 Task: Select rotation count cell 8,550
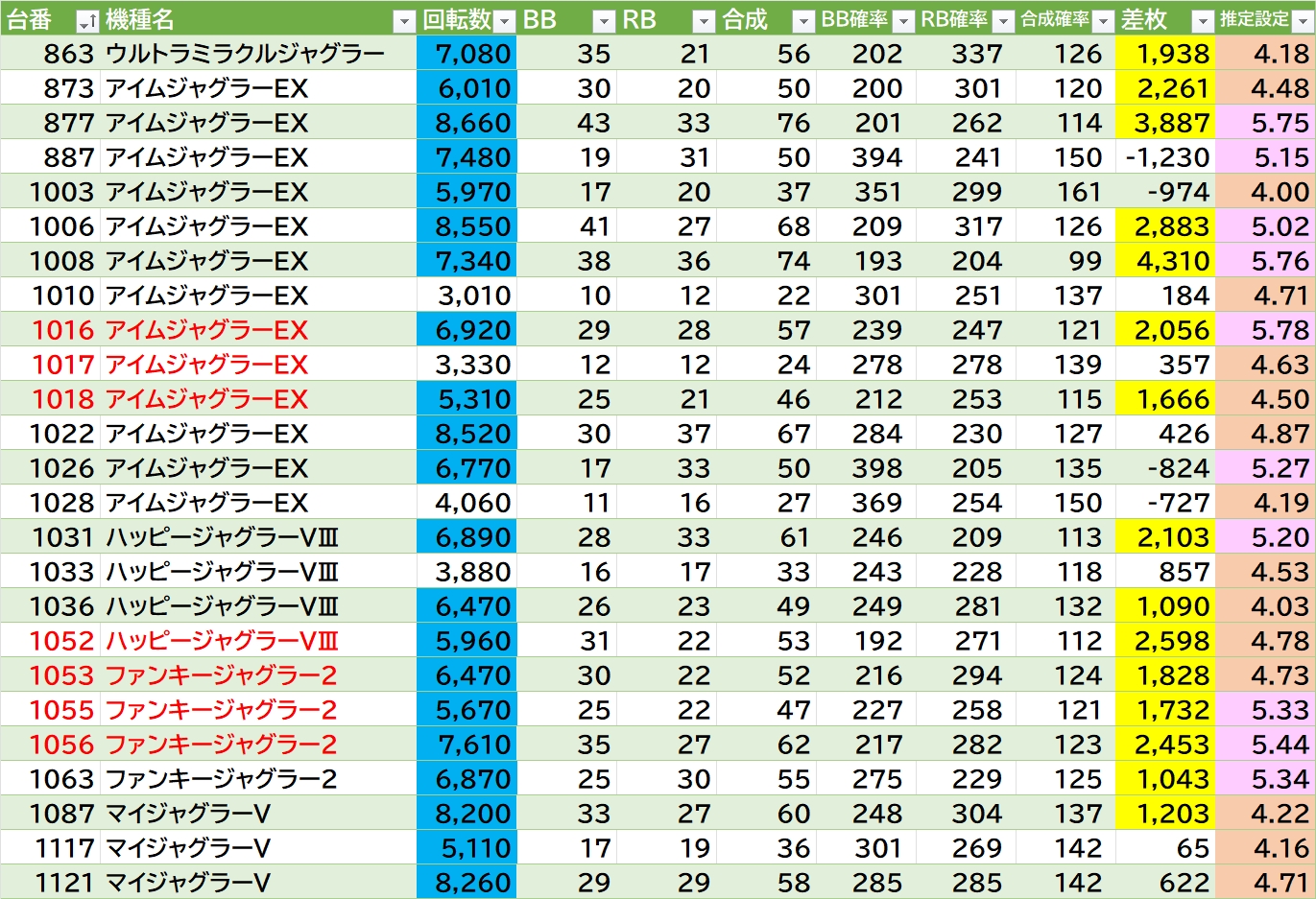(x=467, y=226)
